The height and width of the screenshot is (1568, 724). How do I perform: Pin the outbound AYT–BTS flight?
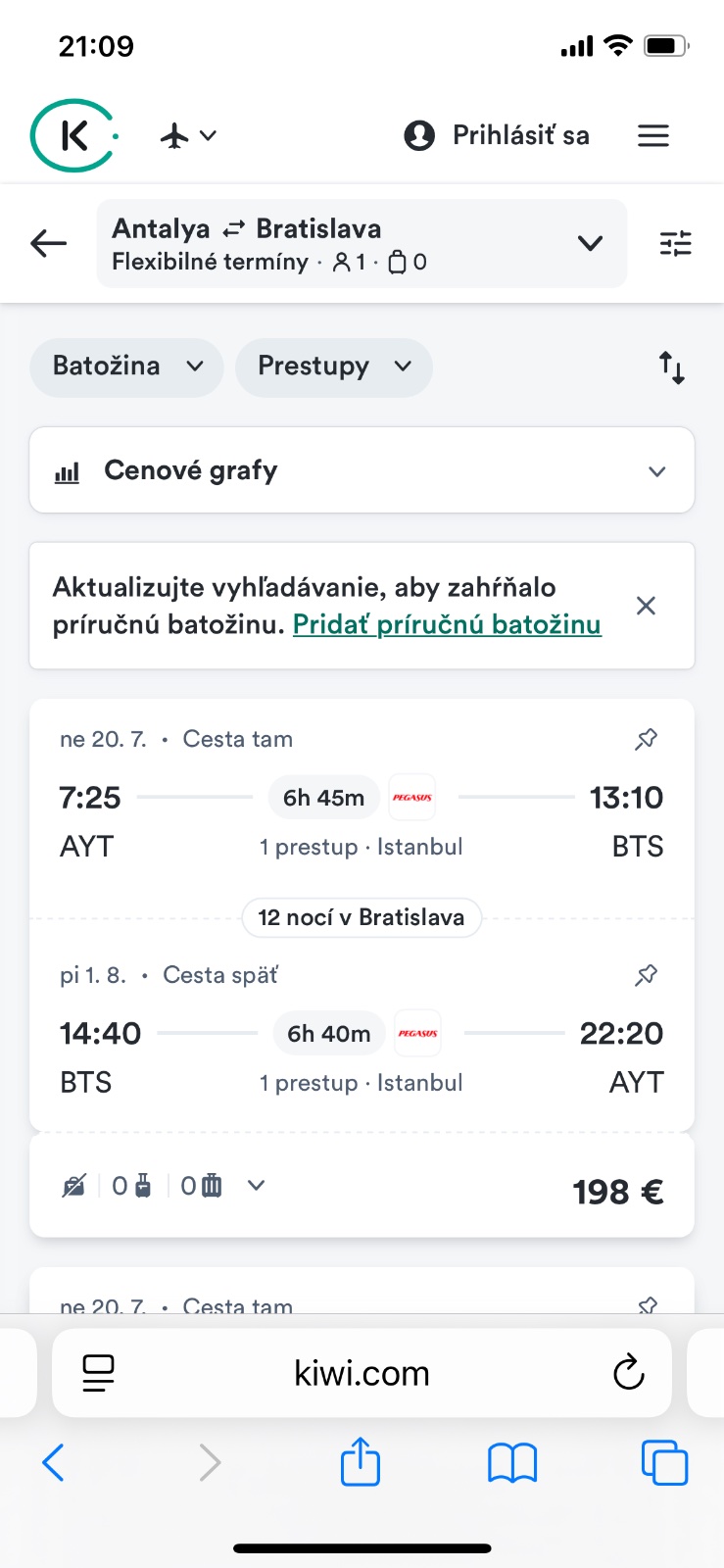click(646, 739)
